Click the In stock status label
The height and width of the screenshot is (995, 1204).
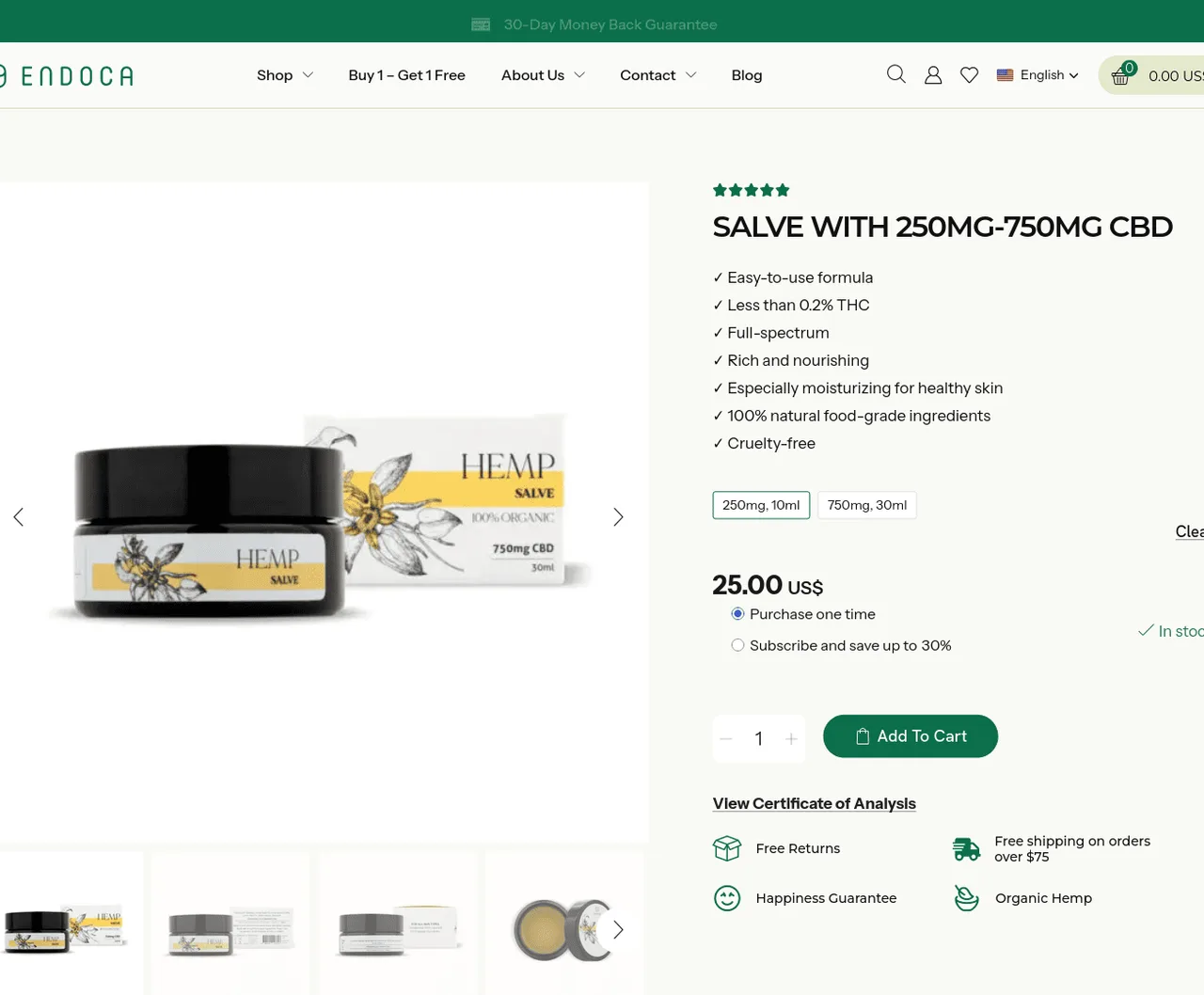click(x=1171, y=631)
